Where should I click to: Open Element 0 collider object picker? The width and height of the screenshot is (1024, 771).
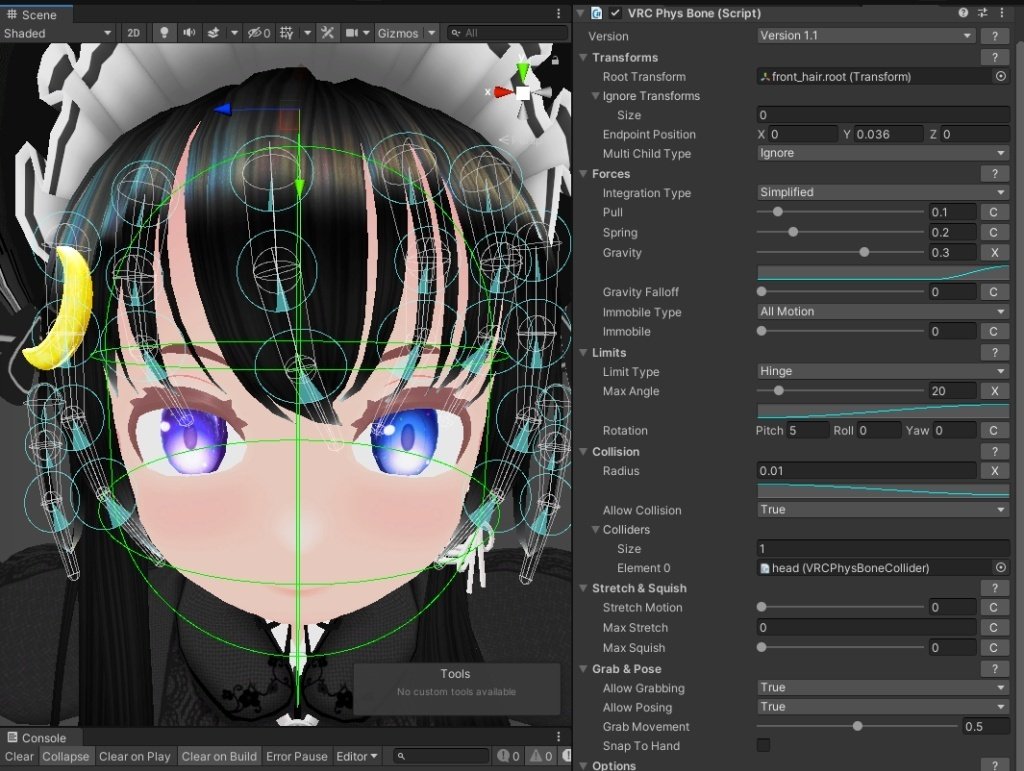1000,568
